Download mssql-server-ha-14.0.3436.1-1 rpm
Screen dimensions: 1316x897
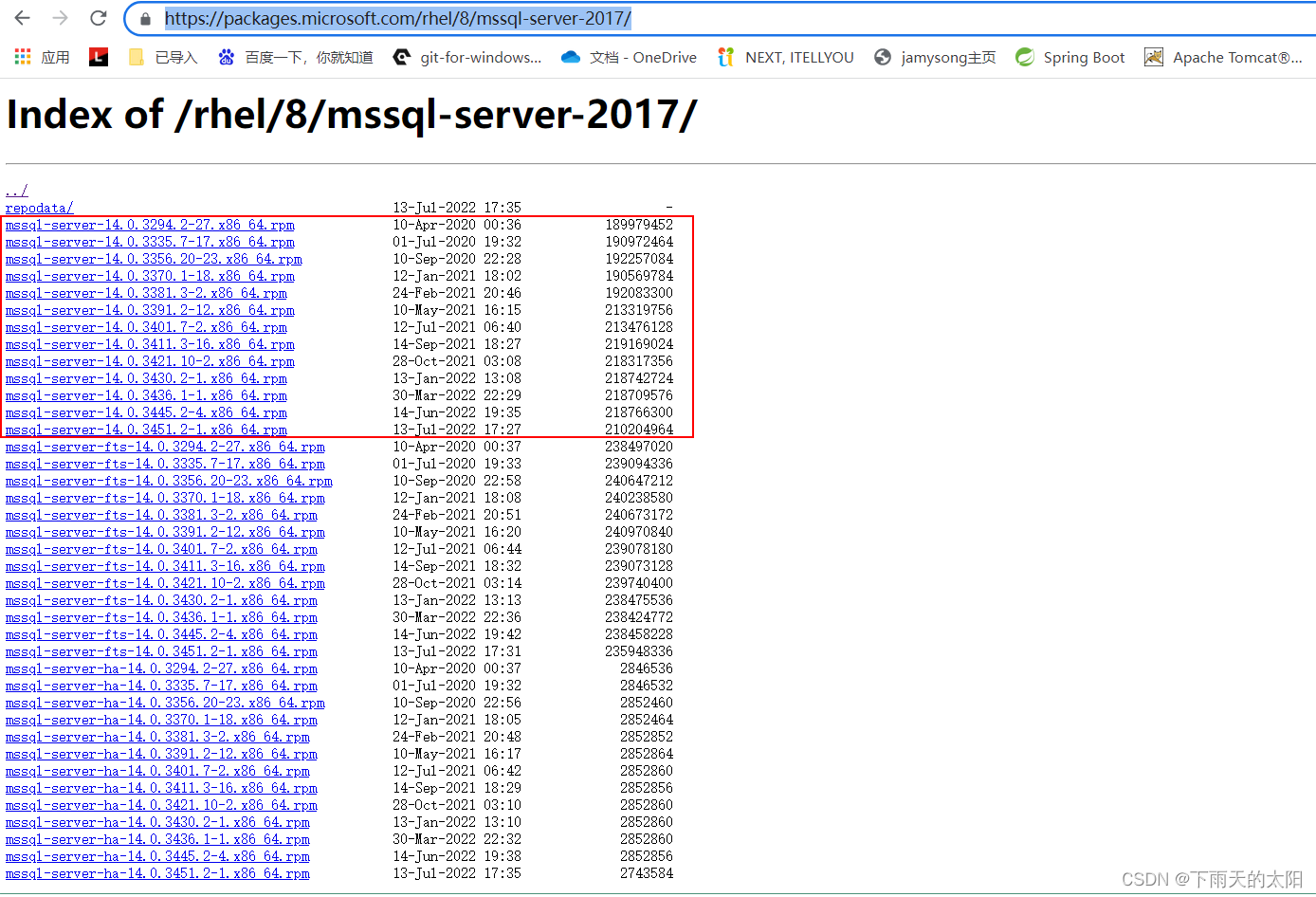click(x=157, y=839)
